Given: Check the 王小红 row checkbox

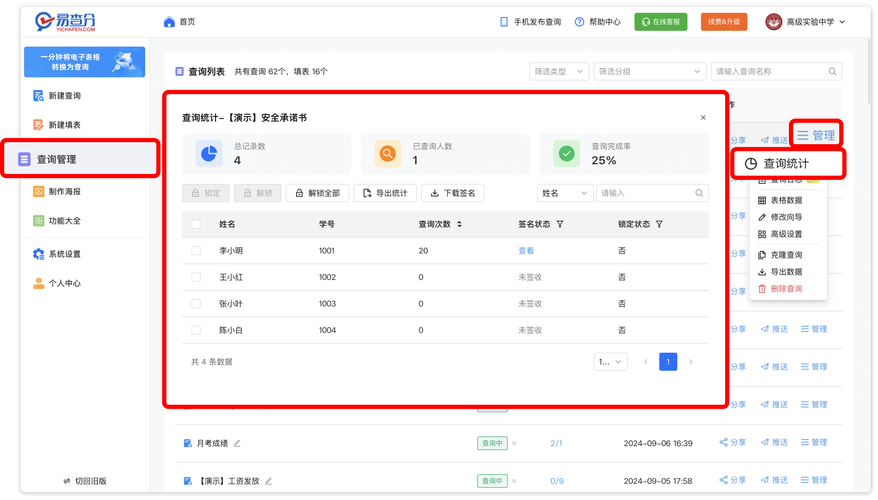Looking at the screenshot, I should click(x=196, y=277).
